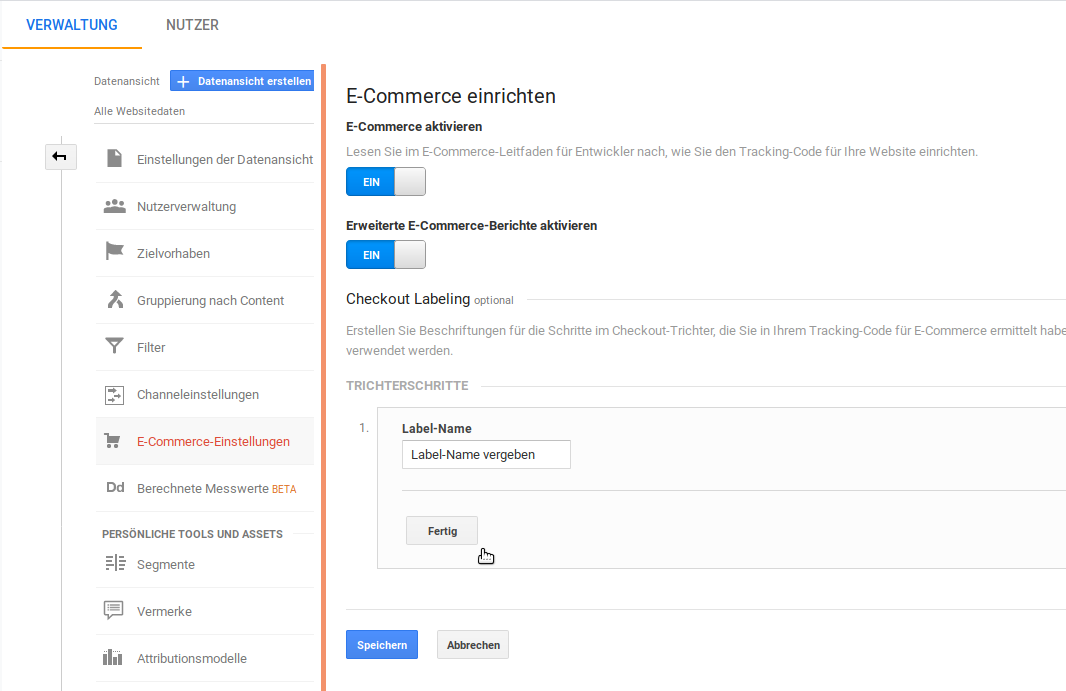This screenshot has width=1066, height=691.
Task: Click the speech bubble Vermerke icon
Action: (x=115, y=611)
